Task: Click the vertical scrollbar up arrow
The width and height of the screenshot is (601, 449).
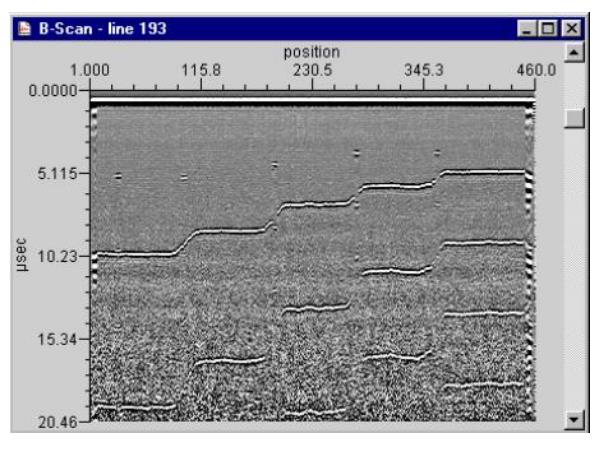Action: pyautogui.click(x=574, y=52)
